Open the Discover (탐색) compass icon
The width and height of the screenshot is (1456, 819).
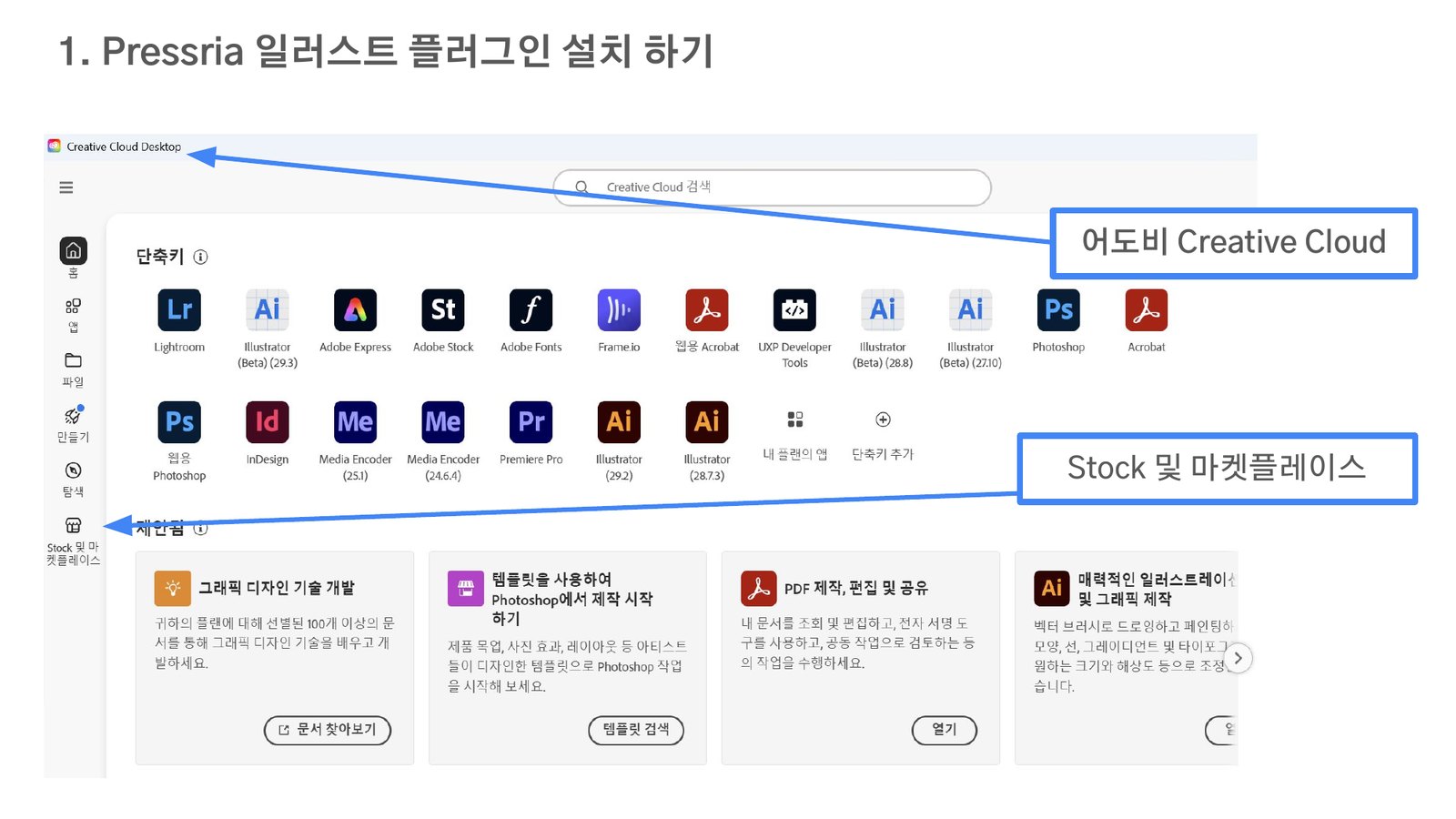coord(73,470)
